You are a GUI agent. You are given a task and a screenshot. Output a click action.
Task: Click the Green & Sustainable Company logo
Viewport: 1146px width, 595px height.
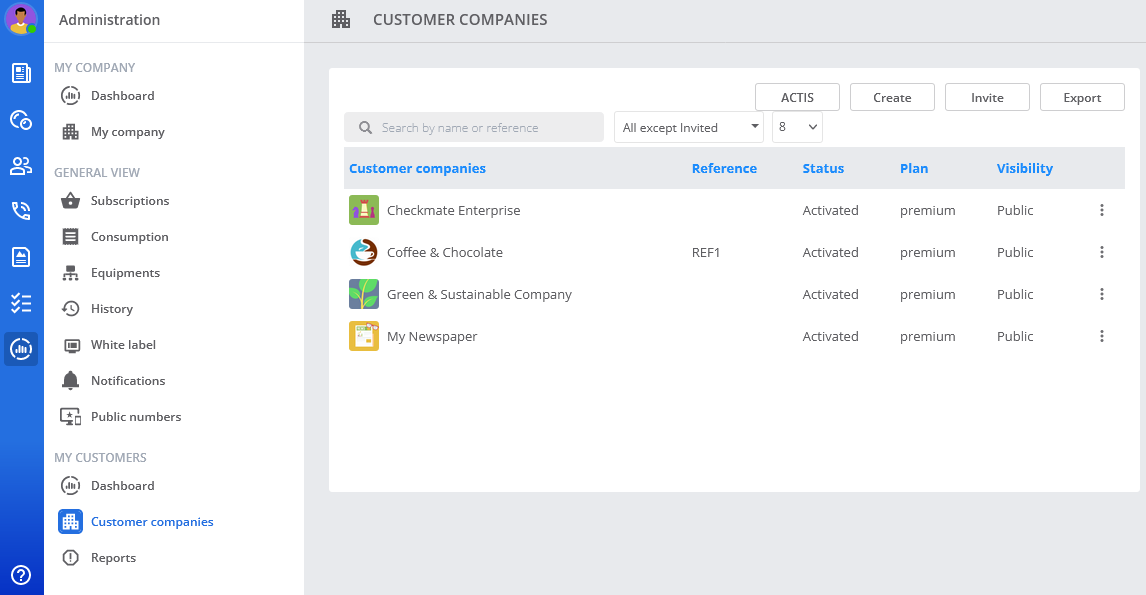click(364, 294)
